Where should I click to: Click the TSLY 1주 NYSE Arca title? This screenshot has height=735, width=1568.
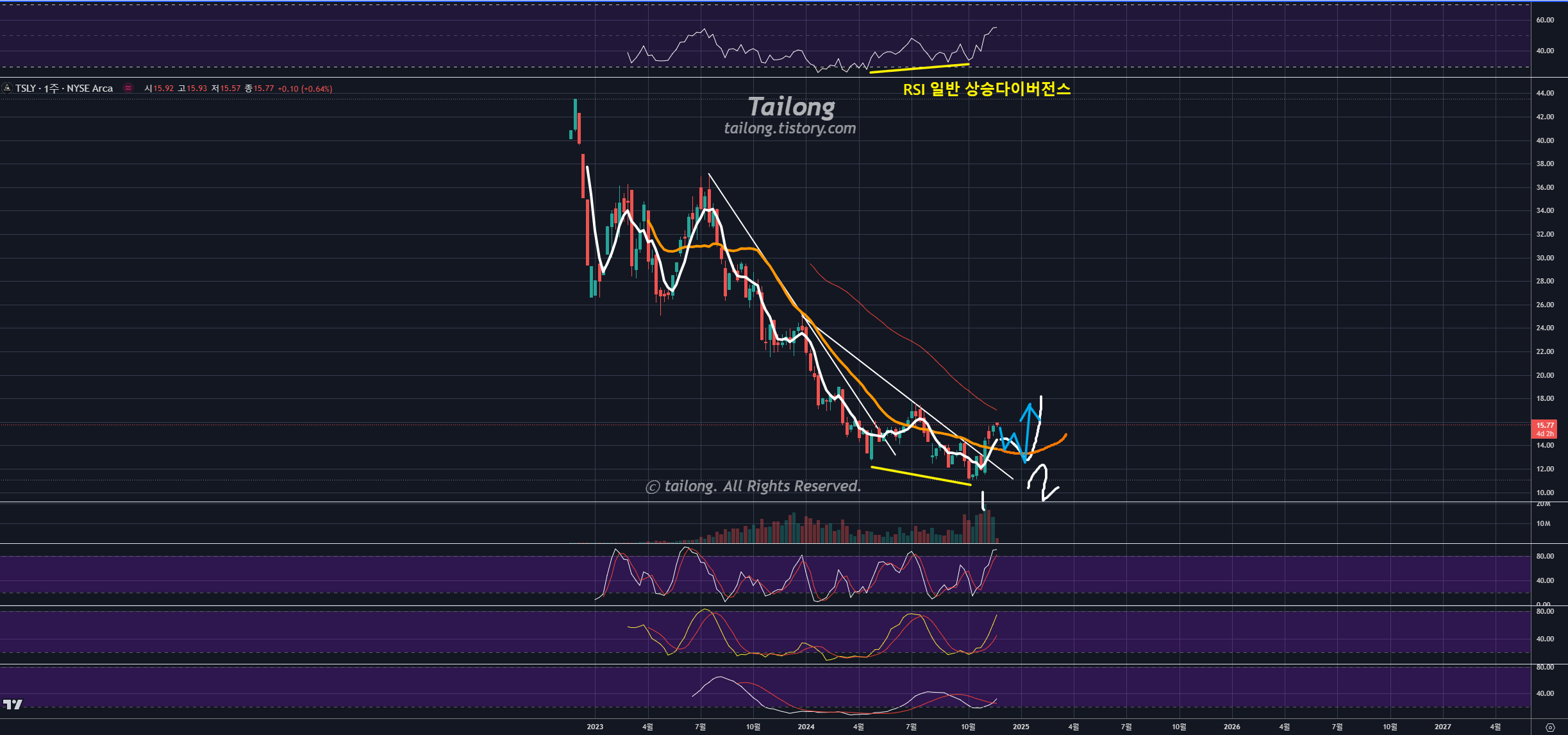(x=64, y=89)
